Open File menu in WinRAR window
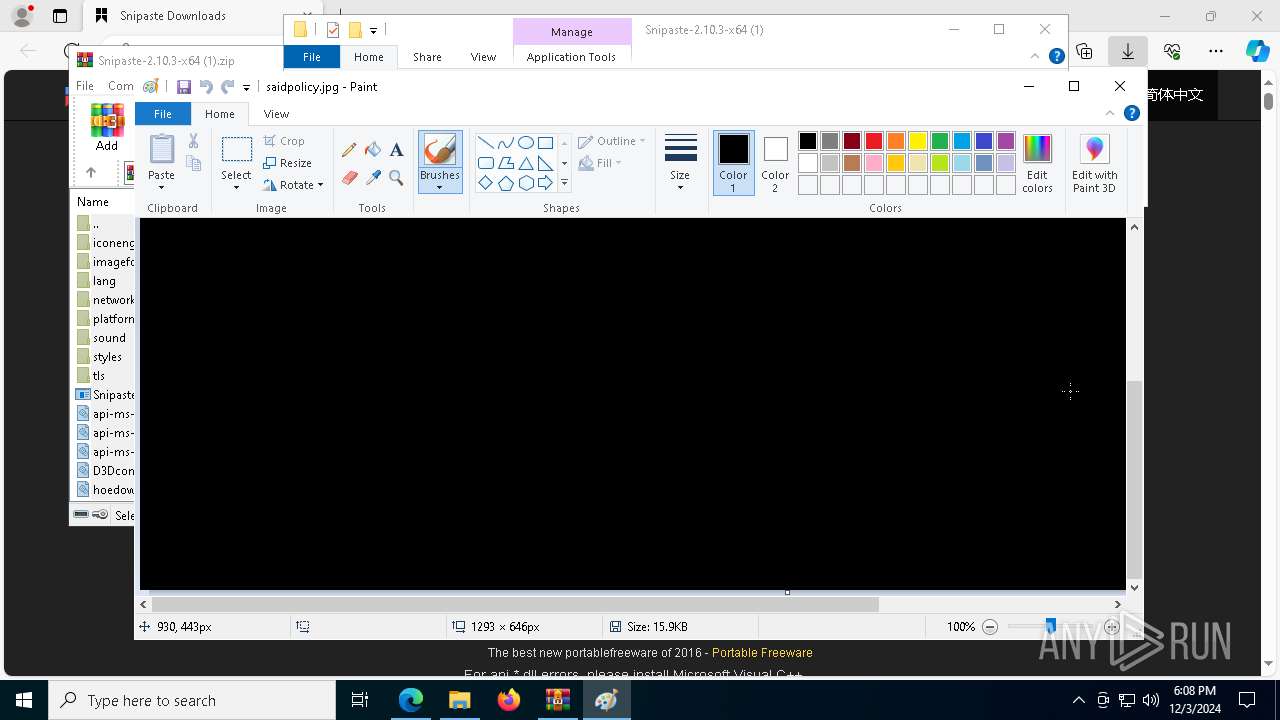1280x720 pixels. (85, 86)
